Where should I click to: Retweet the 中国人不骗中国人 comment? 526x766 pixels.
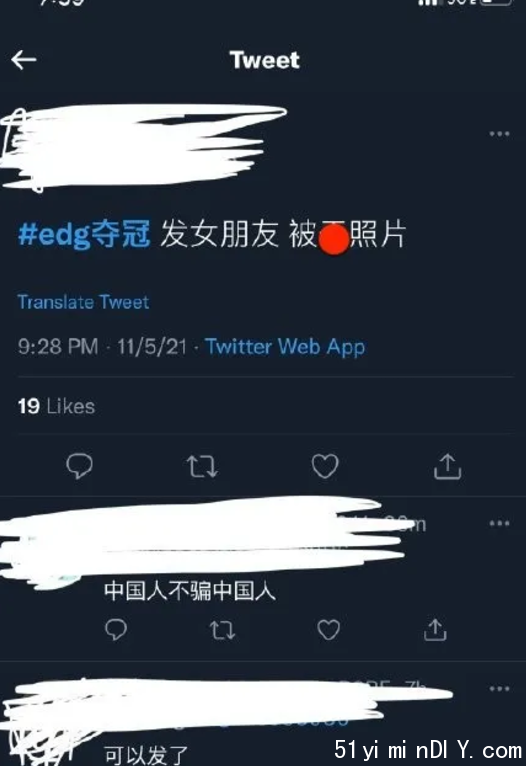coord(222,630)
